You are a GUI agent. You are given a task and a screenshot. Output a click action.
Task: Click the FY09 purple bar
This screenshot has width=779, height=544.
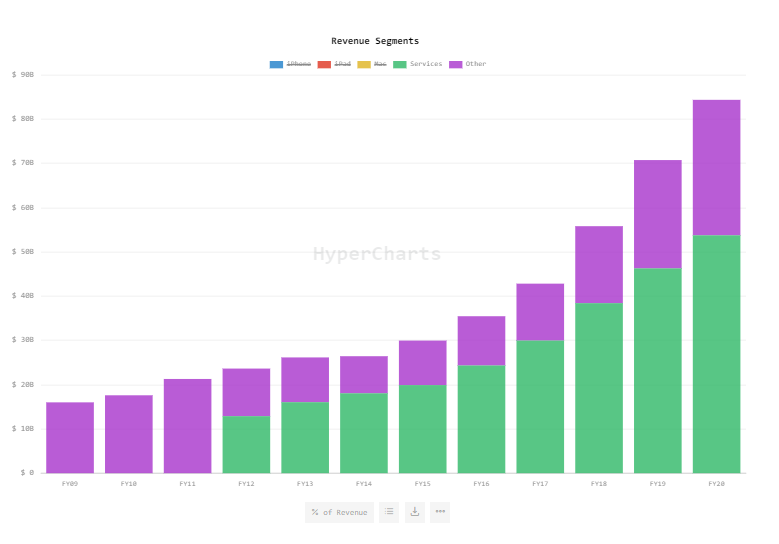pos(70,438)
